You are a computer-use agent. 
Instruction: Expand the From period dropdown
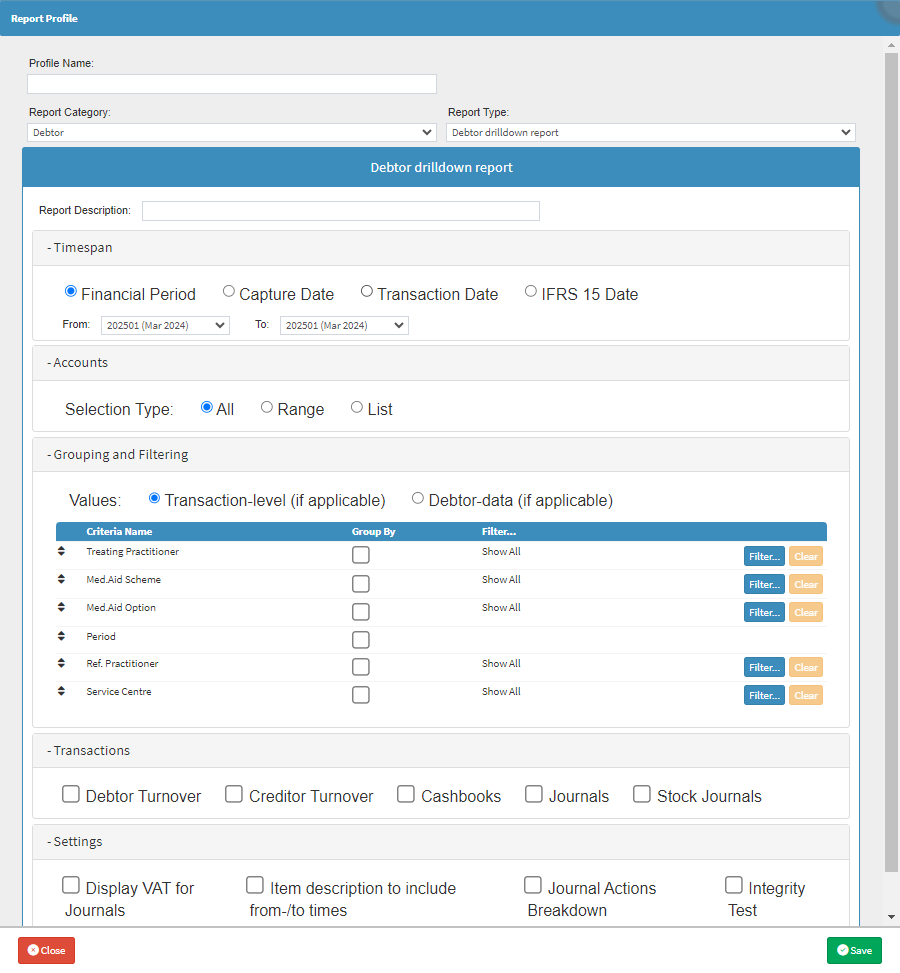[x=165, y=325]
